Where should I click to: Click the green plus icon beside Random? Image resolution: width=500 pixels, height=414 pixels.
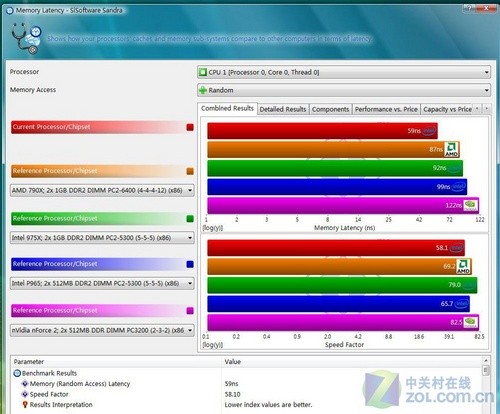point(202,90)
